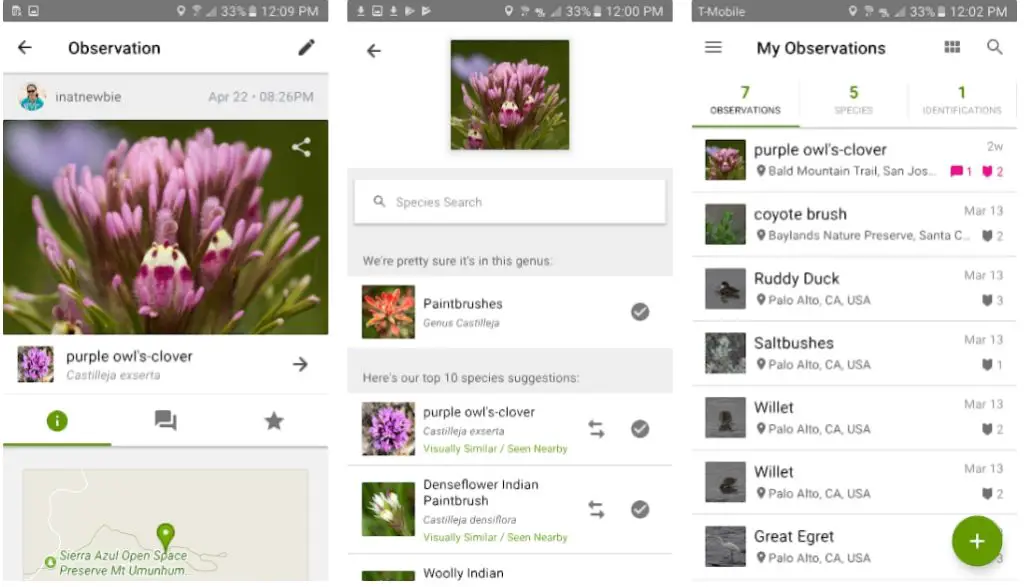Tap the identification badge on coyote brush row
The image size is (1024, 587).
(990, 236)
